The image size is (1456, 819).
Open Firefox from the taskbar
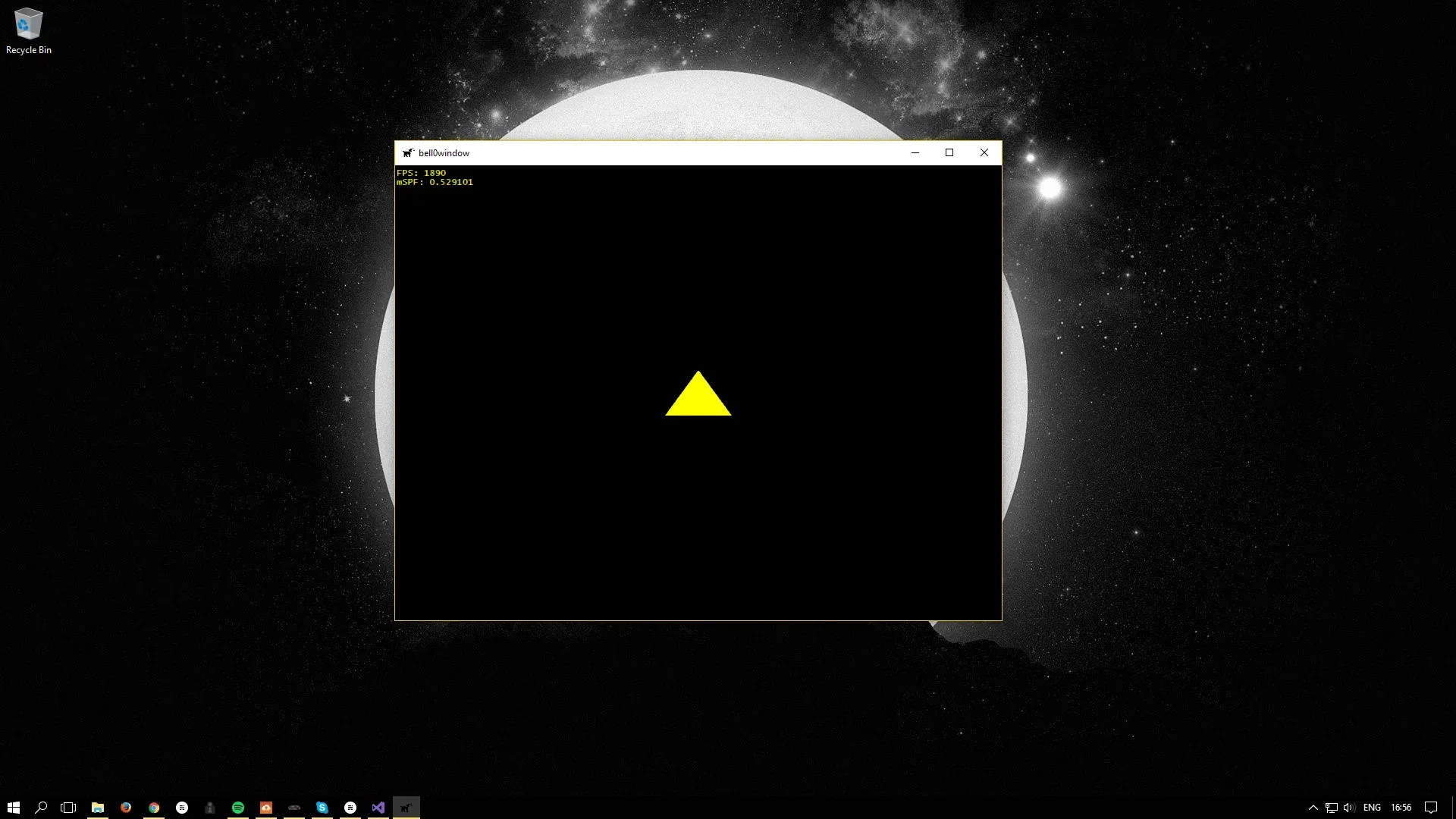pyautogui.click(x=126, y=808)
